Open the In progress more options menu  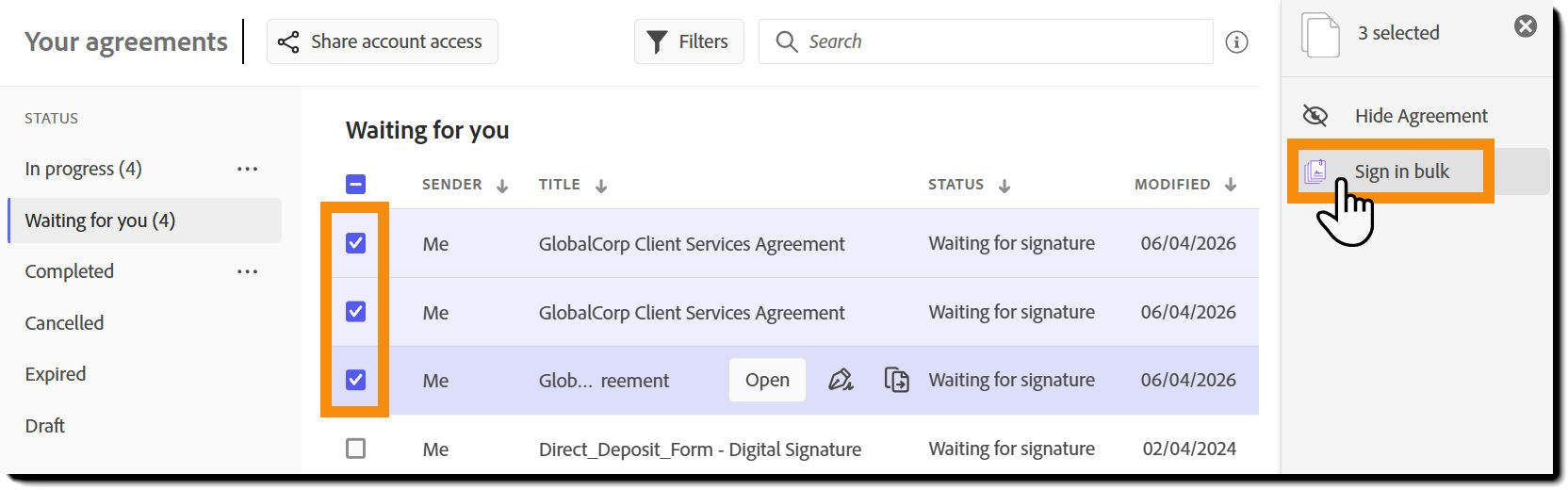(x=247, y=169)
